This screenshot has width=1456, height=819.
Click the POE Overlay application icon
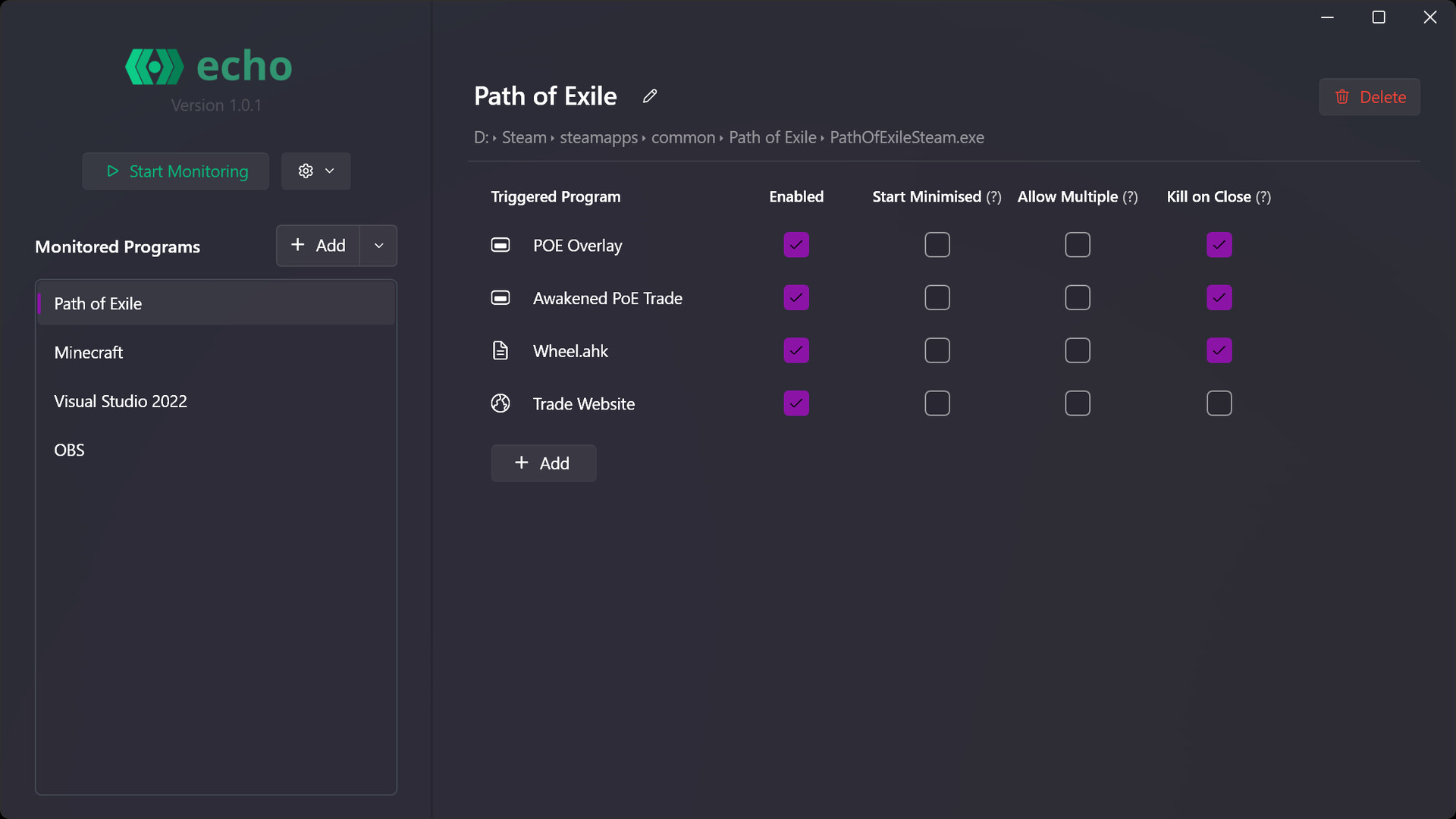tap(500, 245)
